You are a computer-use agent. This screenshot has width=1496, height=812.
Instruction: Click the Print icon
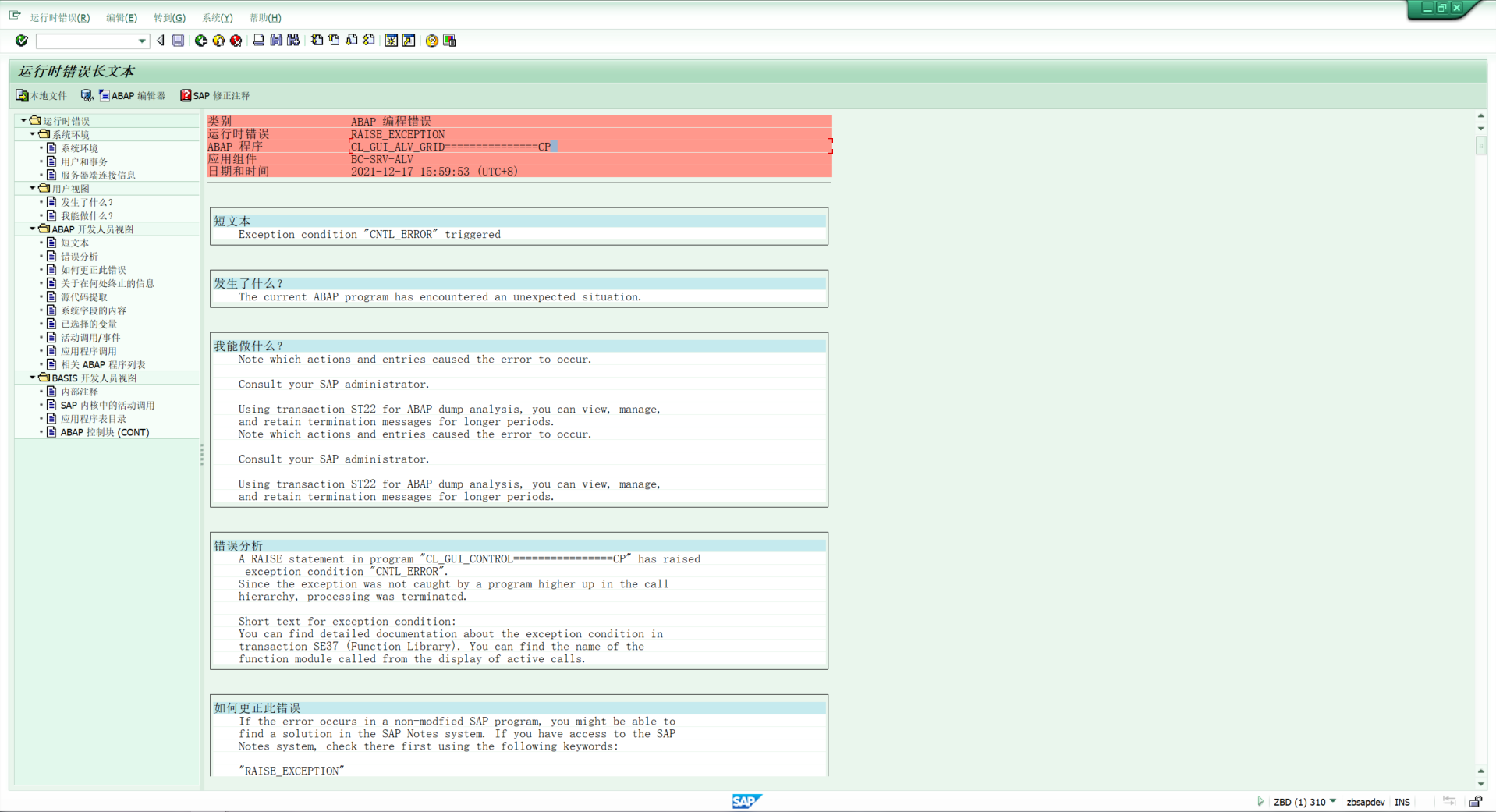coord(259,41)
